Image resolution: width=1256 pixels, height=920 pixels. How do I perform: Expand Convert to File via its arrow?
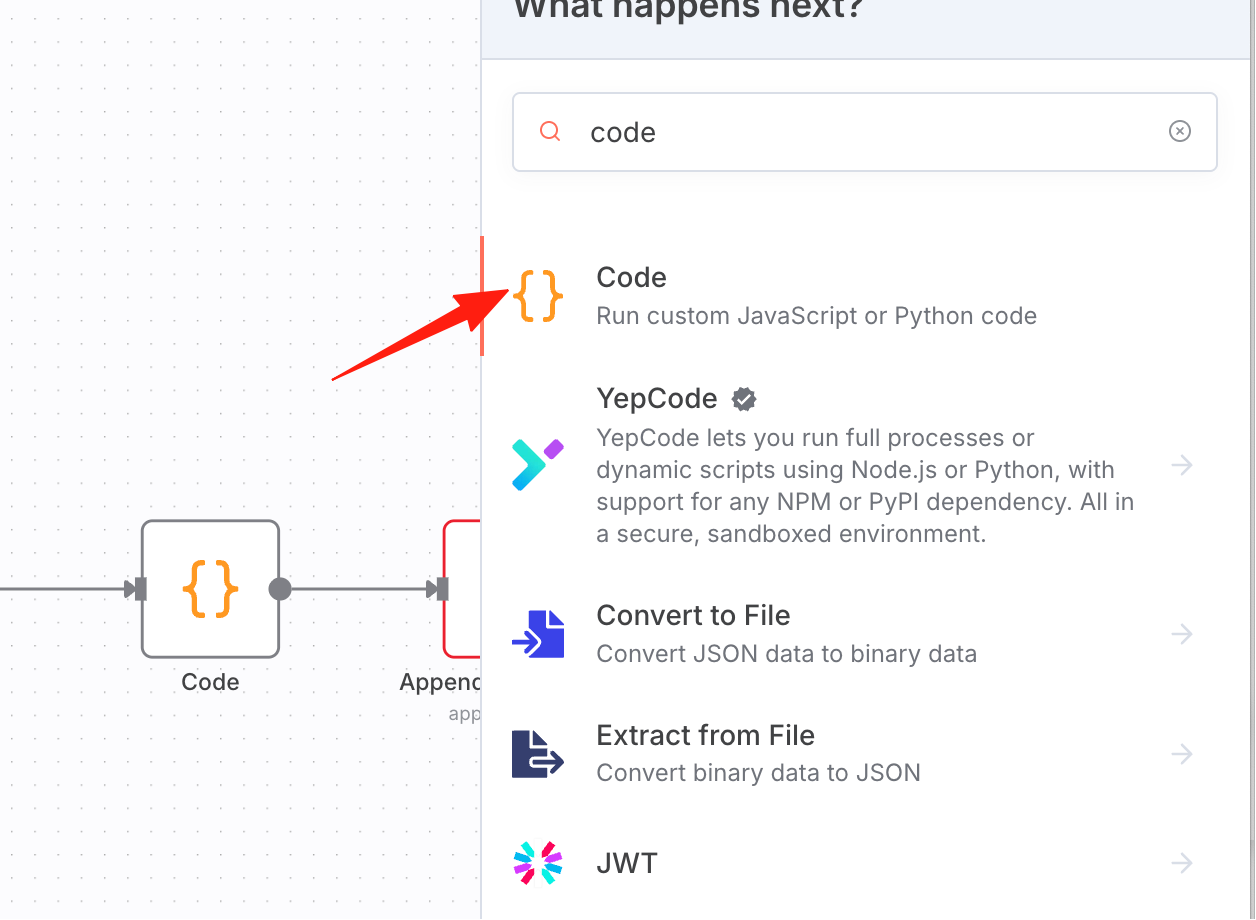coord(1182,634)
